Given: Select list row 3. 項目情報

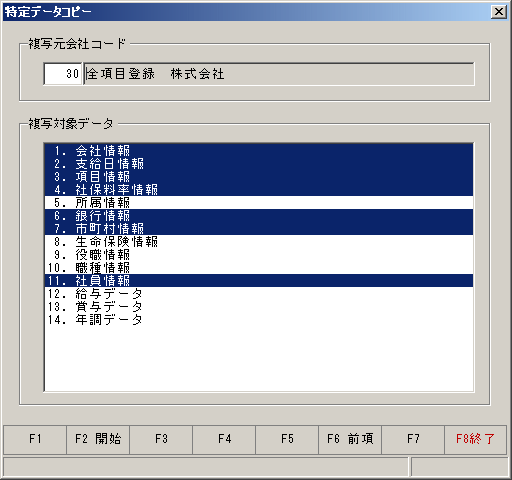Looking at the screenshot, I should click(259, 176).
